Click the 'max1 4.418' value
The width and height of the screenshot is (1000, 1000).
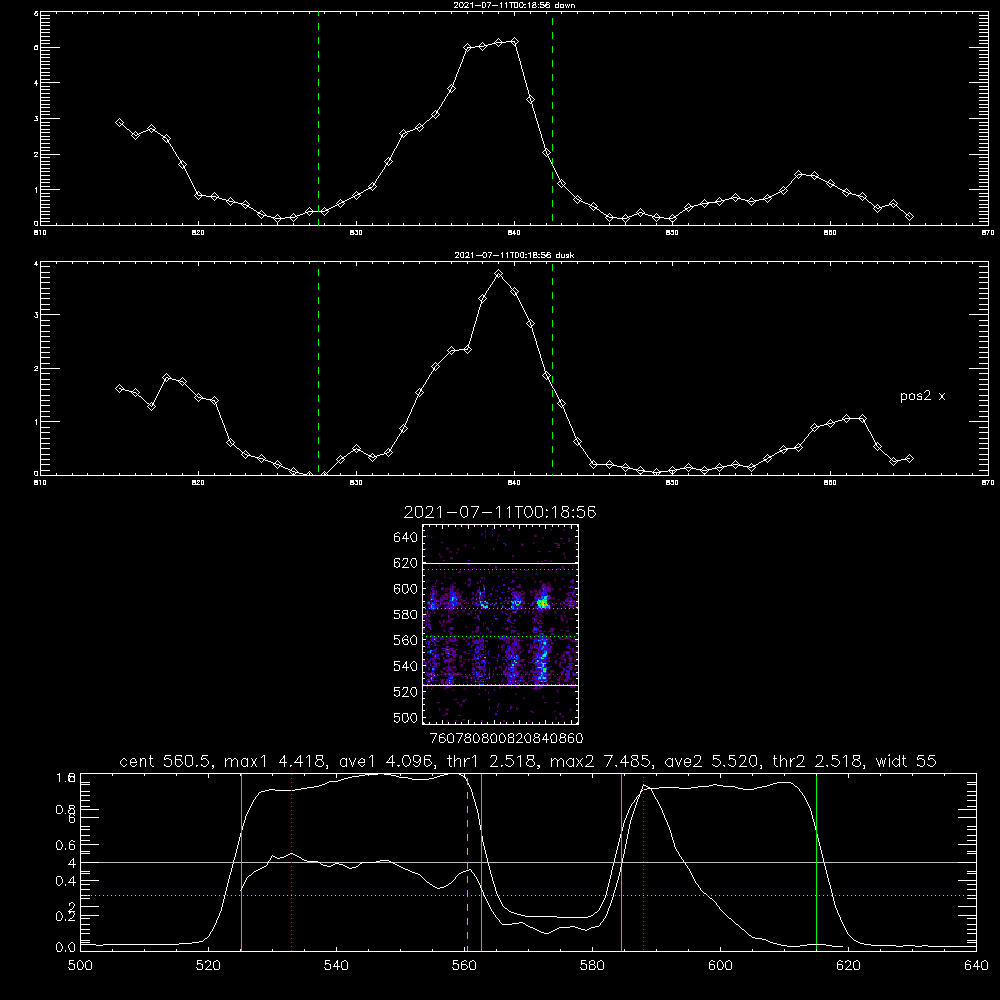pyautogui.click(x=276, y=761)
